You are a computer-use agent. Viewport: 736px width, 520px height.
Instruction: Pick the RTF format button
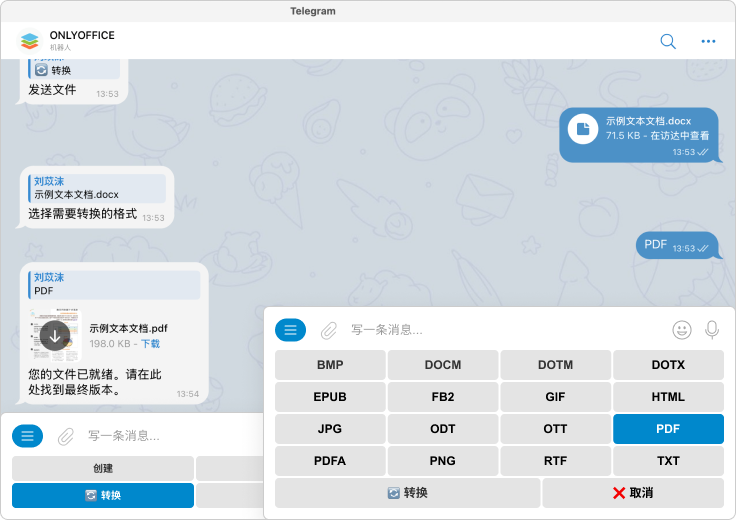pyautogui.click(x=555, y=461)
